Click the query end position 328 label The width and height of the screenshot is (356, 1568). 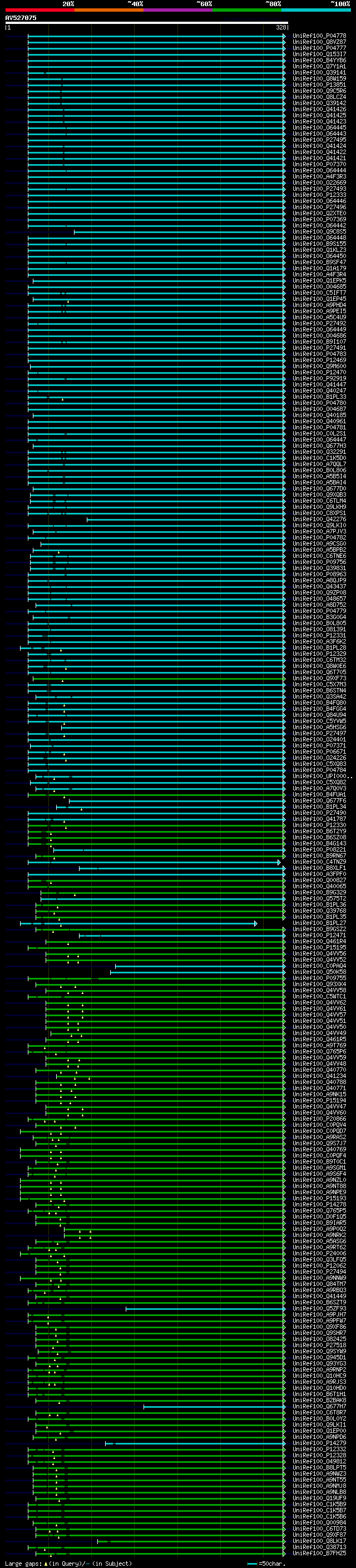coord(280,27)
